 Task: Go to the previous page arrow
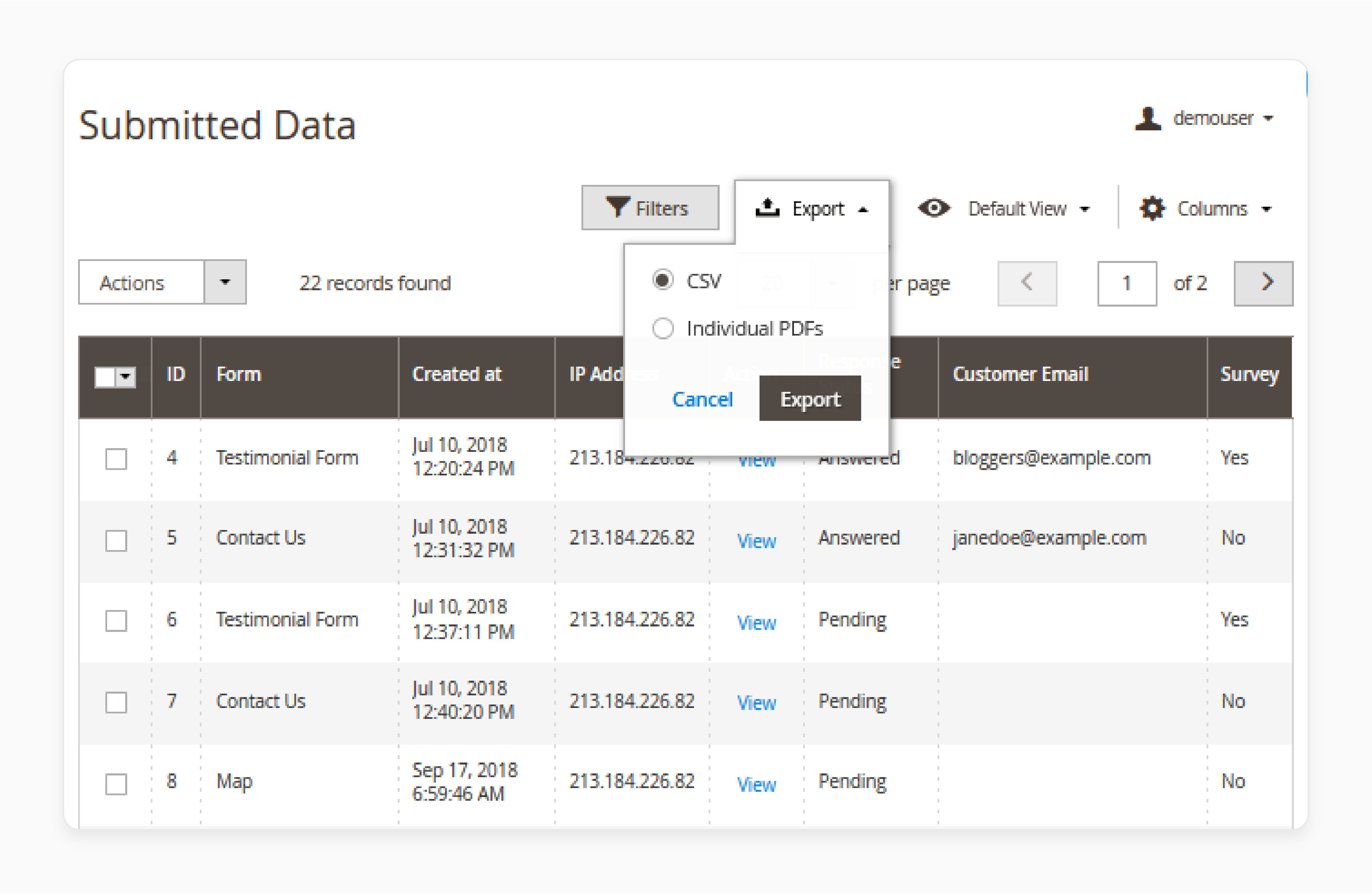(x=1027, y=283)
